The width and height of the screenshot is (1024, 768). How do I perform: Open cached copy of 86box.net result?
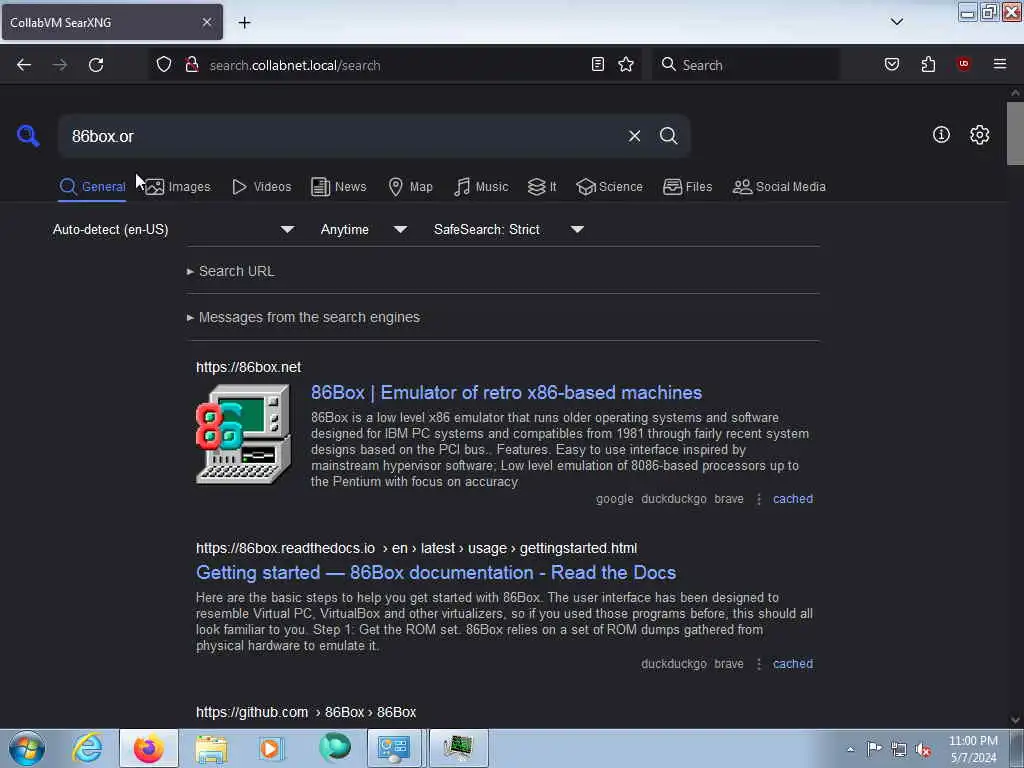[793, 499]
